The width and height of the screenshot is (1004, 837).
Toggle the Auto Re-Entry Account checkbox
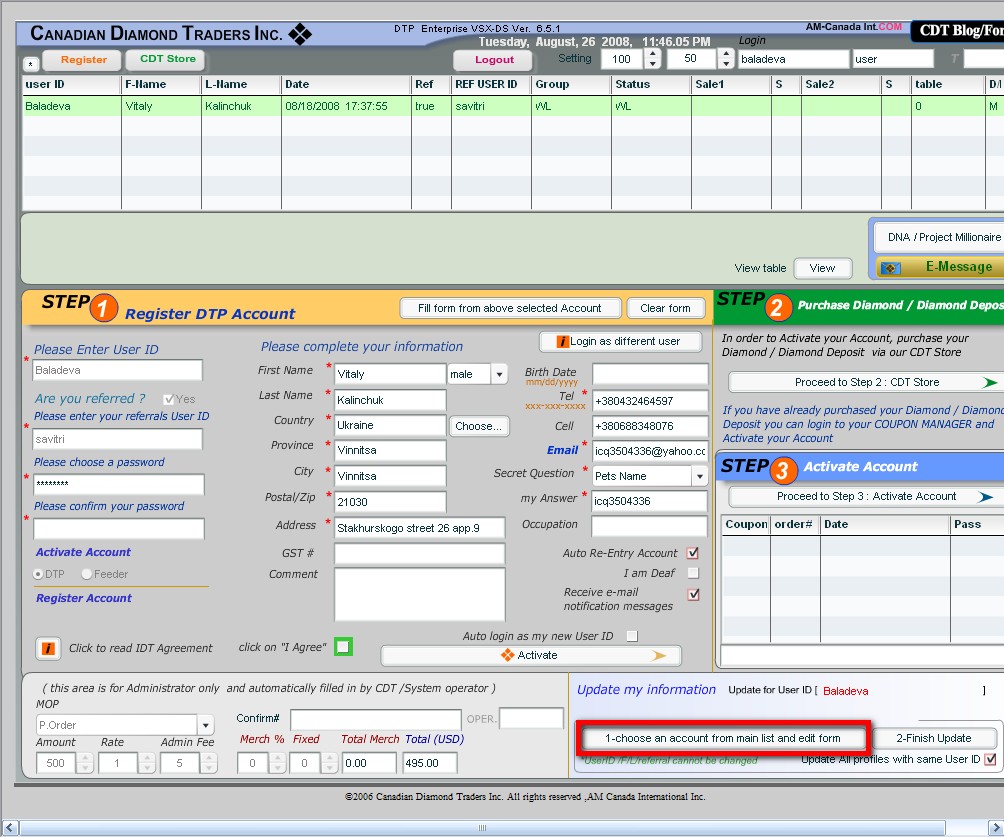pos(693,553)
